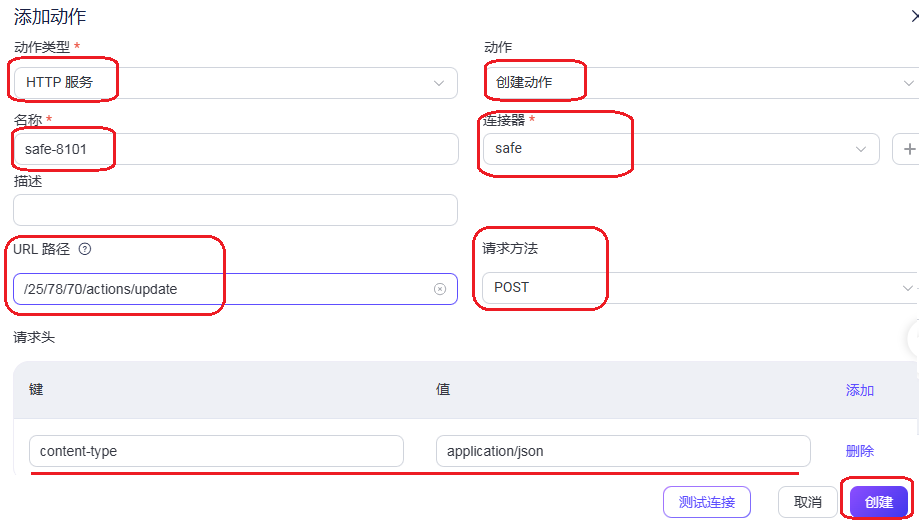Click the round floating button at right edge
This screenshot has height=528, width=919.
[913, 339]
